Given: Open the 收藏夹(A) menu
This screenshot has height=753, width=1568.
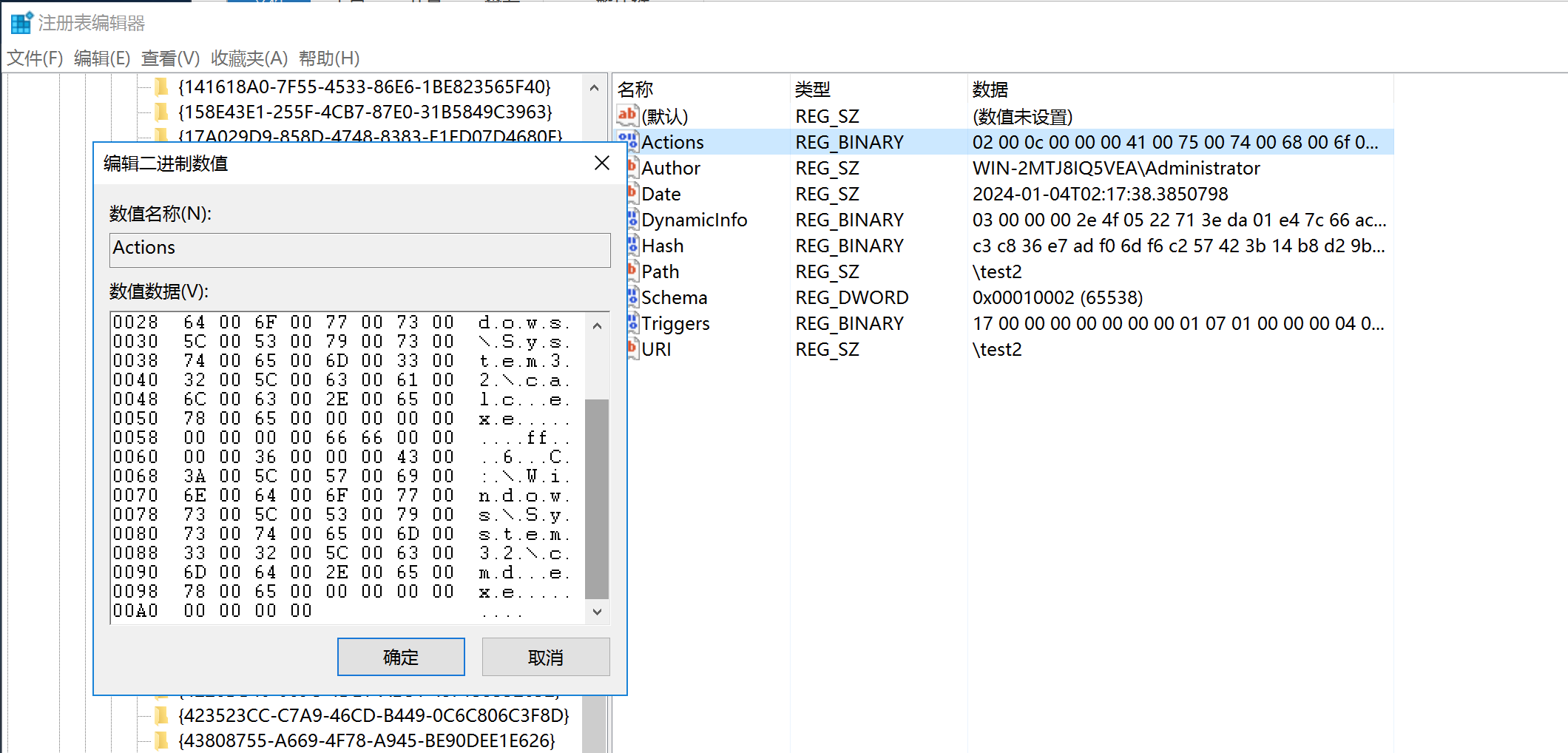Looking at the screenshot, I should coord(249,58).
